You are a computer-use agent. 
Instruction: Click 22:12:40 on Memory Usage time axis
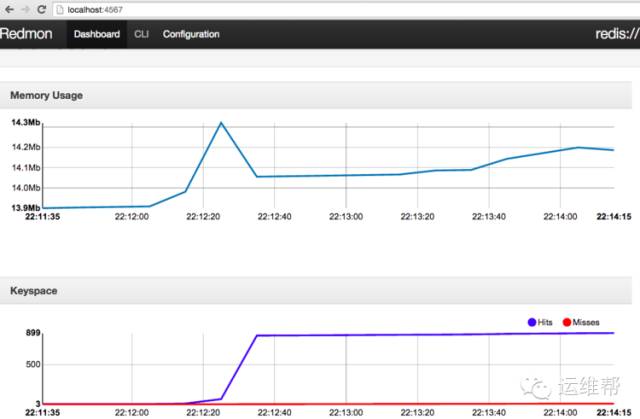[x=274, y=217]
